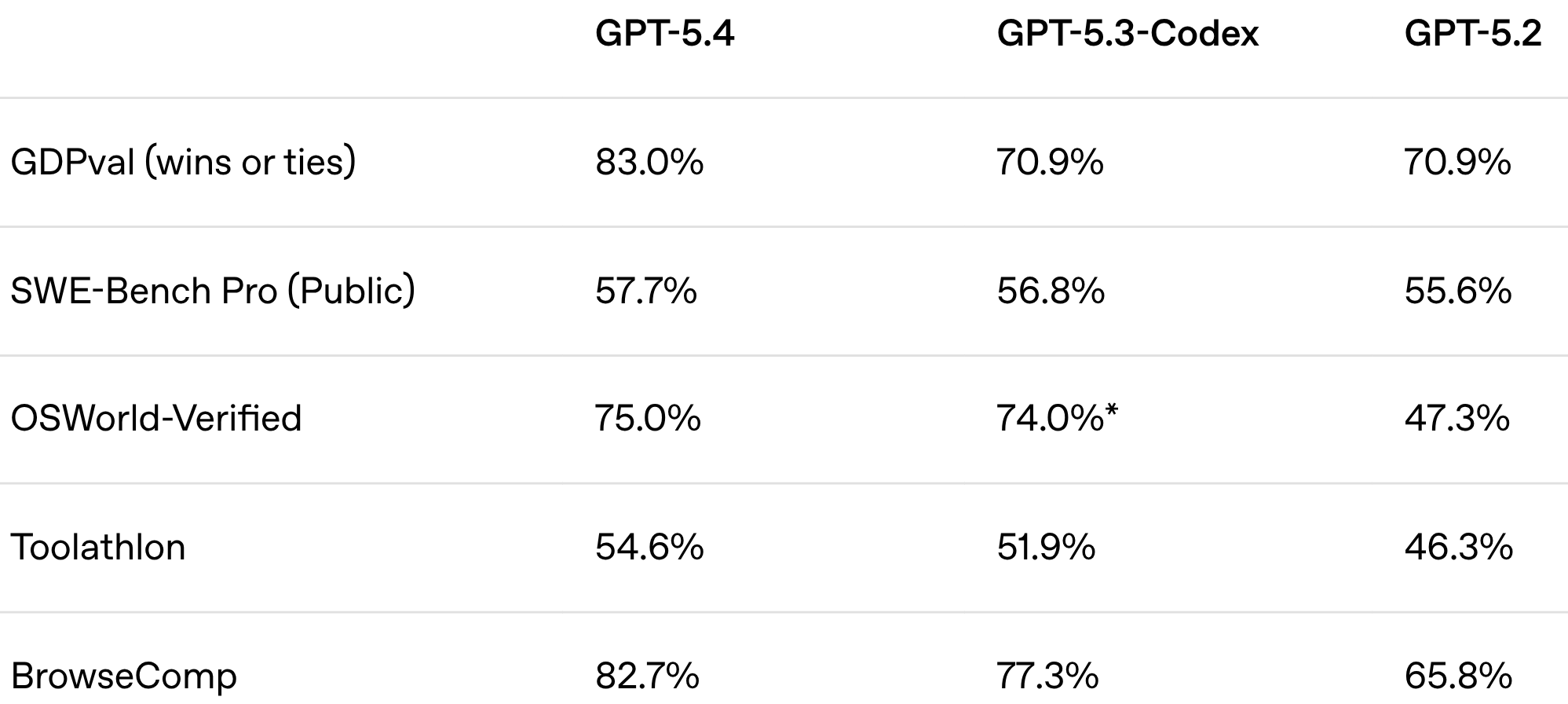Click the BrowseComp row label
Viewport: 1568px width, 704px height.
(123, 676)
